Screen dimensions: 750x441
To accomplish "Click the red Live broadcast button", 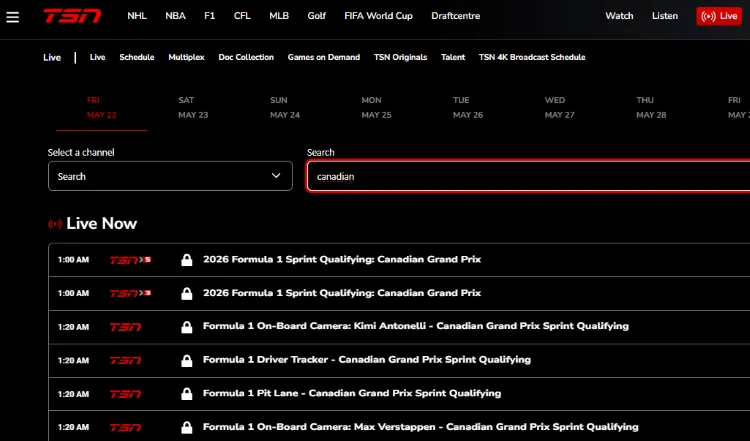I will point(718,16).
